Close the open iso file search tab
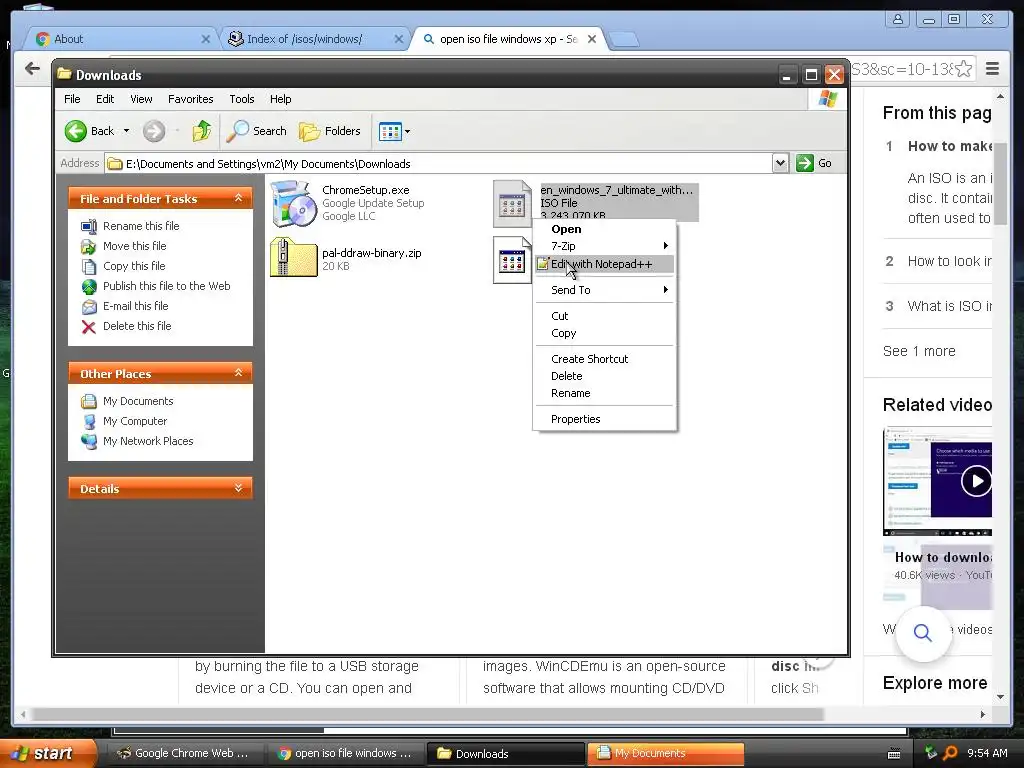This screenshot has width=1024, height=768. 592,39
